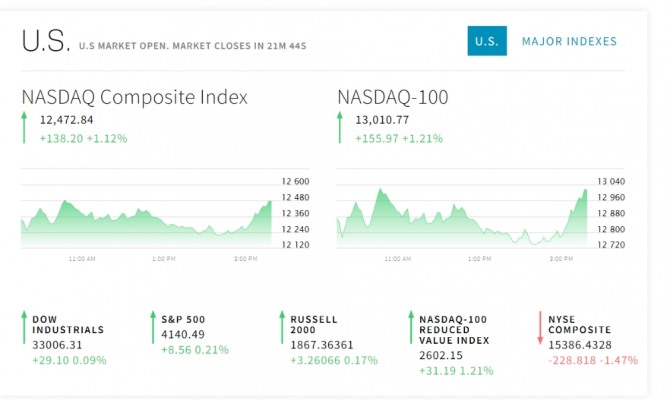670x400 pixels.
Task: Open NASDAQ-100 Reduced Value Index link
Action: (455, 329)
